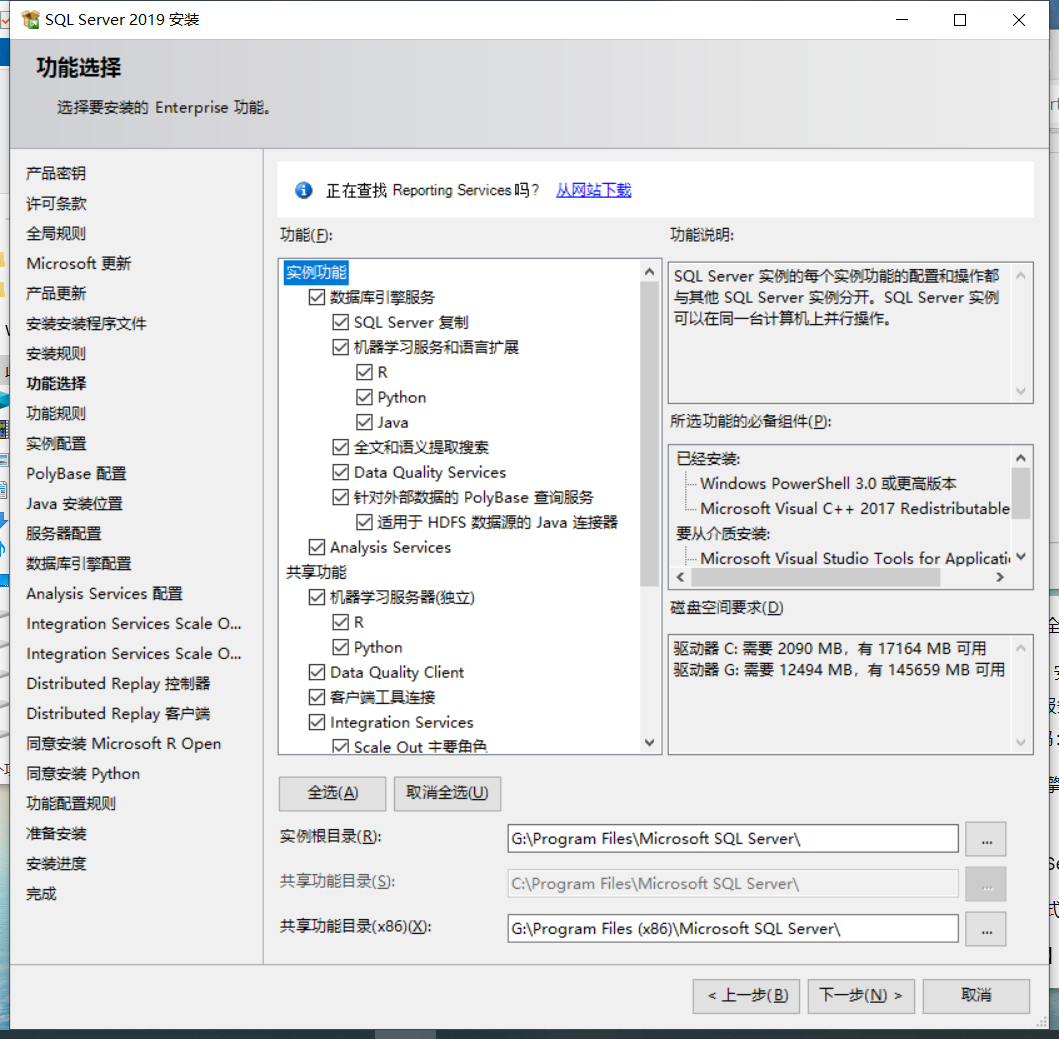Toggle 客户端工具连接 checkbox
The image size is (1059, 1039).
tap(316, 697)
